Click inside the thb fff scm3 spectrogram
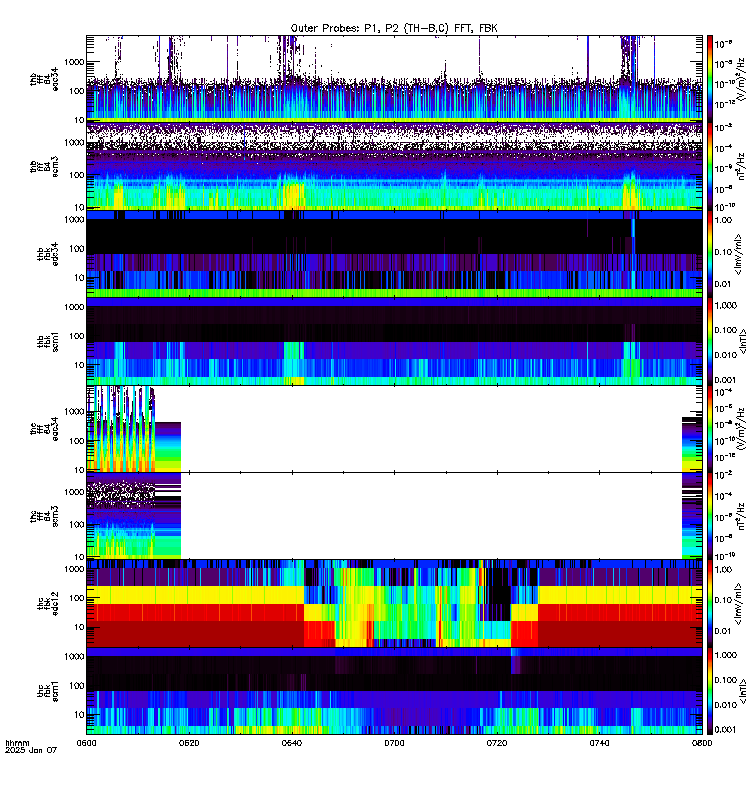Viewport: 750px width, 800px height. click(x=394, y=166)
